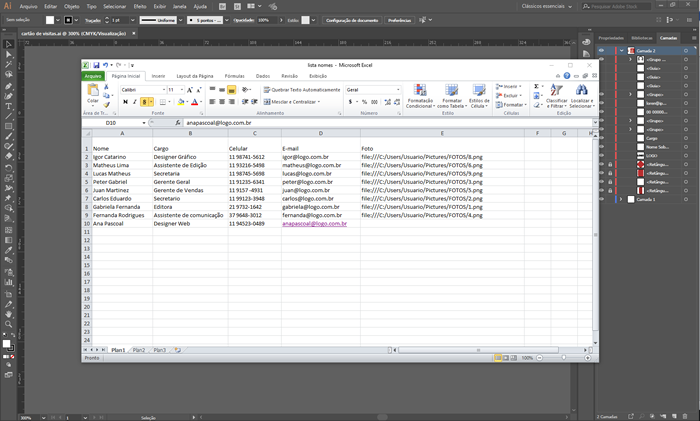Viewport: 700px width, 421px height.
Task: Click the Excel Help question mark icon
Action: [x=567, y=76]
